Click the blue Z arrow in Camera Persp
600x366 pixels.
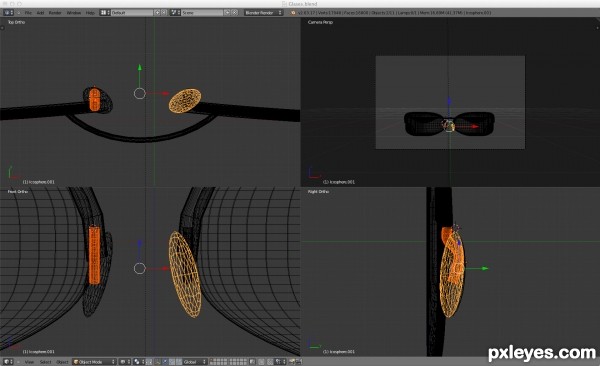[x=449, y=101]
